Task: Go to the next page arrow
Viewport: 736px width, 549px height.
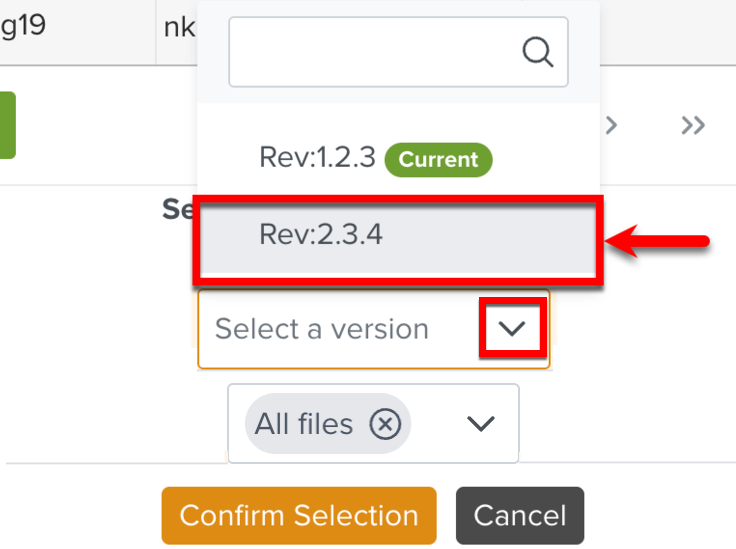Action: [x=612, y=125]
